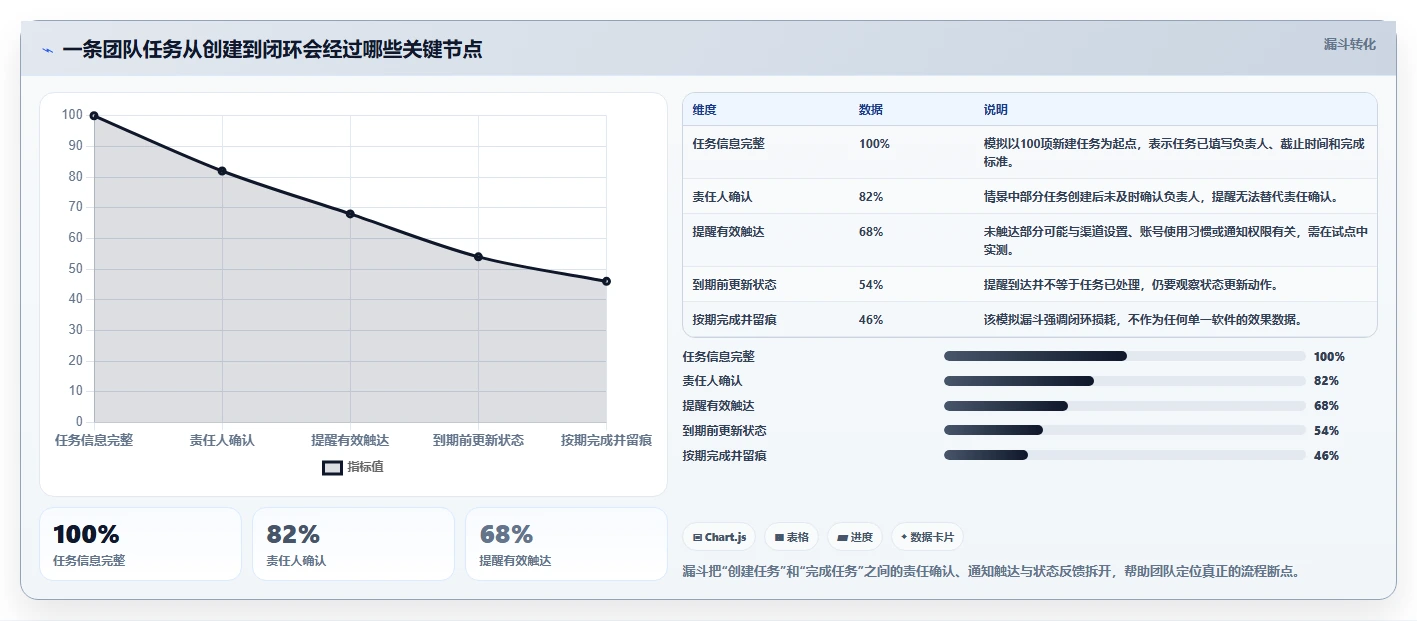Click the footer note starting 漏斗把“创建任务”
Screen dimensions: 1417x621
pyautogui.click(x=991, y=572)
